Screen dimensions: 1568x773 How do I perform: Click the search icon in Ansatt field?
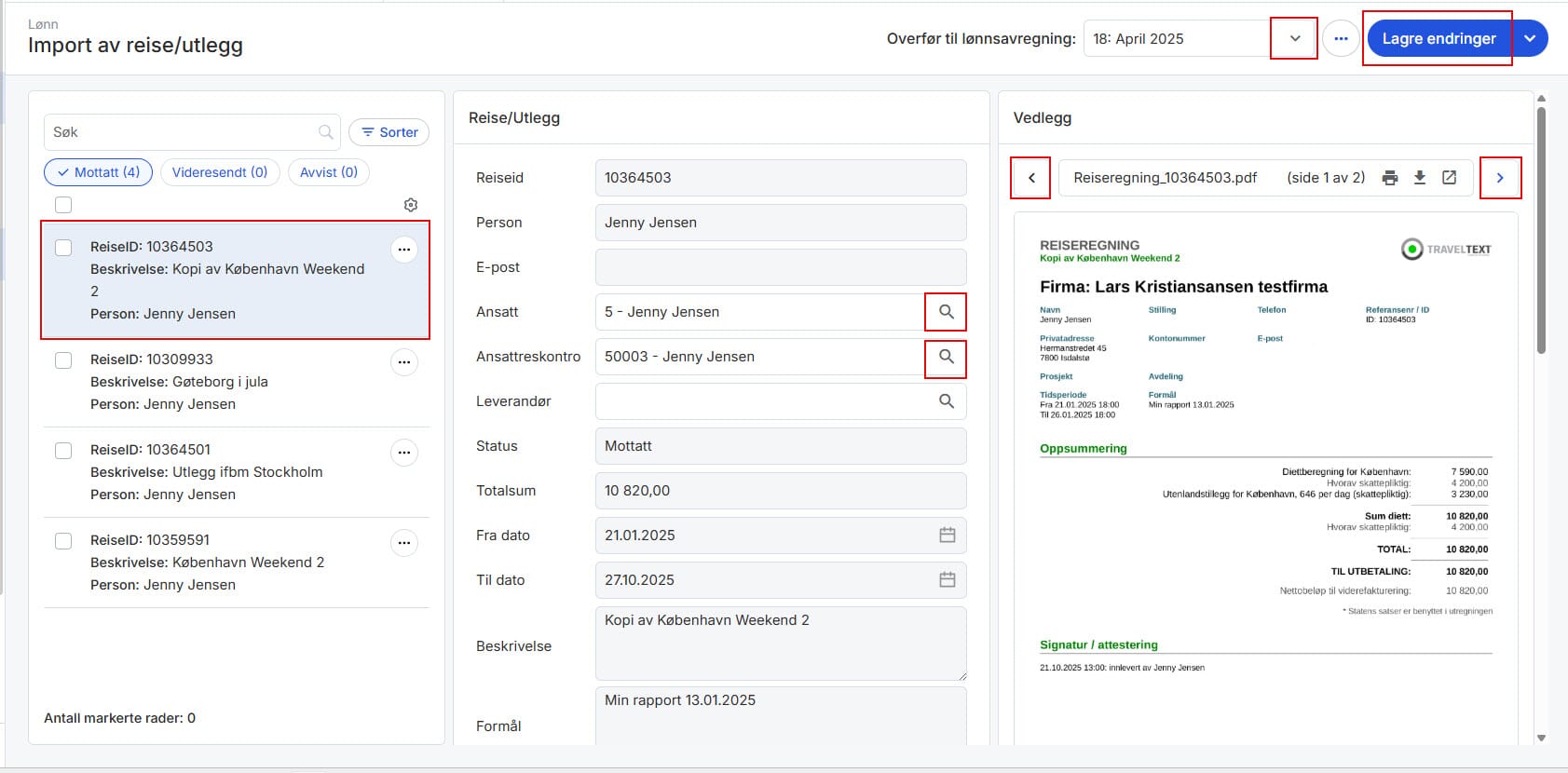(x=946, y=312)
